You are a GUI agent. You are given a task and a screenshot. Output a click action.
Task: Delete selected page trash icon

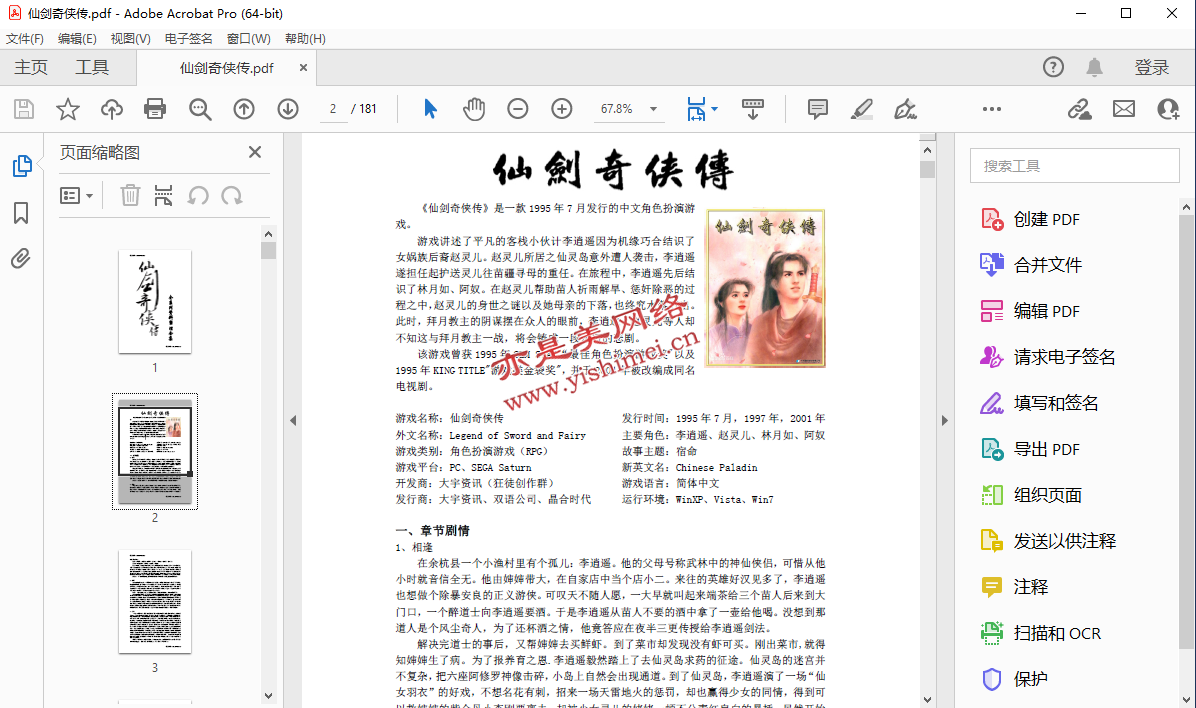(130, 195)
